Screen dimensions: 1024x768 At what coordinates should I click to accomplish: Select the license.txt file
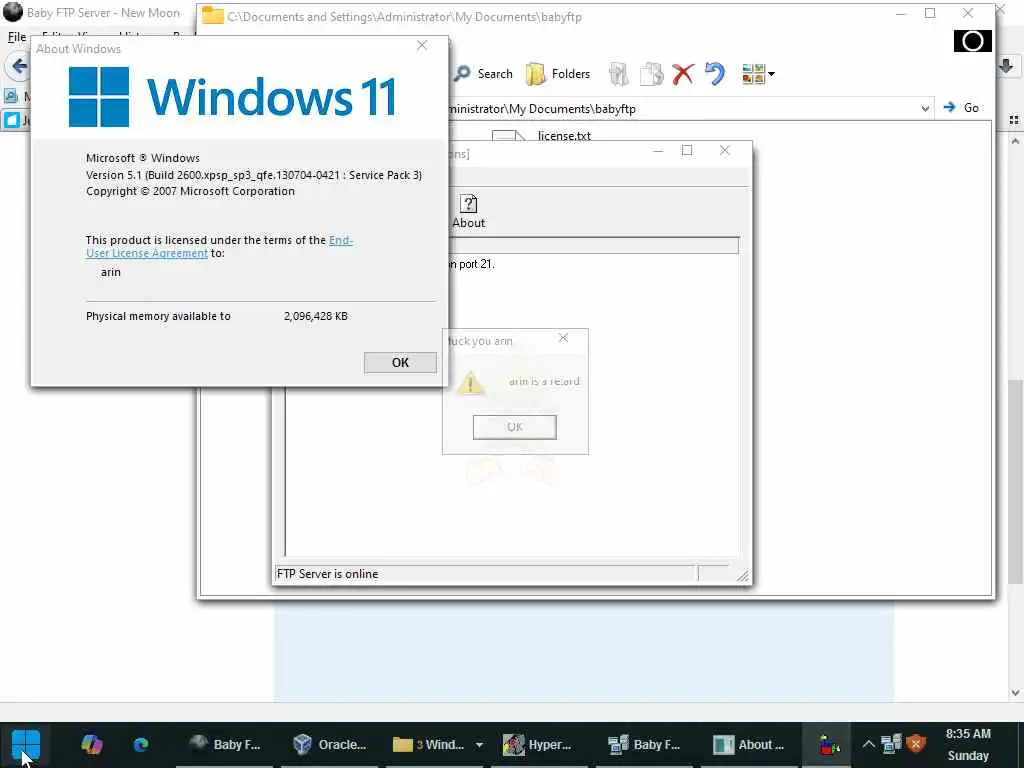[x=564, y=136]
